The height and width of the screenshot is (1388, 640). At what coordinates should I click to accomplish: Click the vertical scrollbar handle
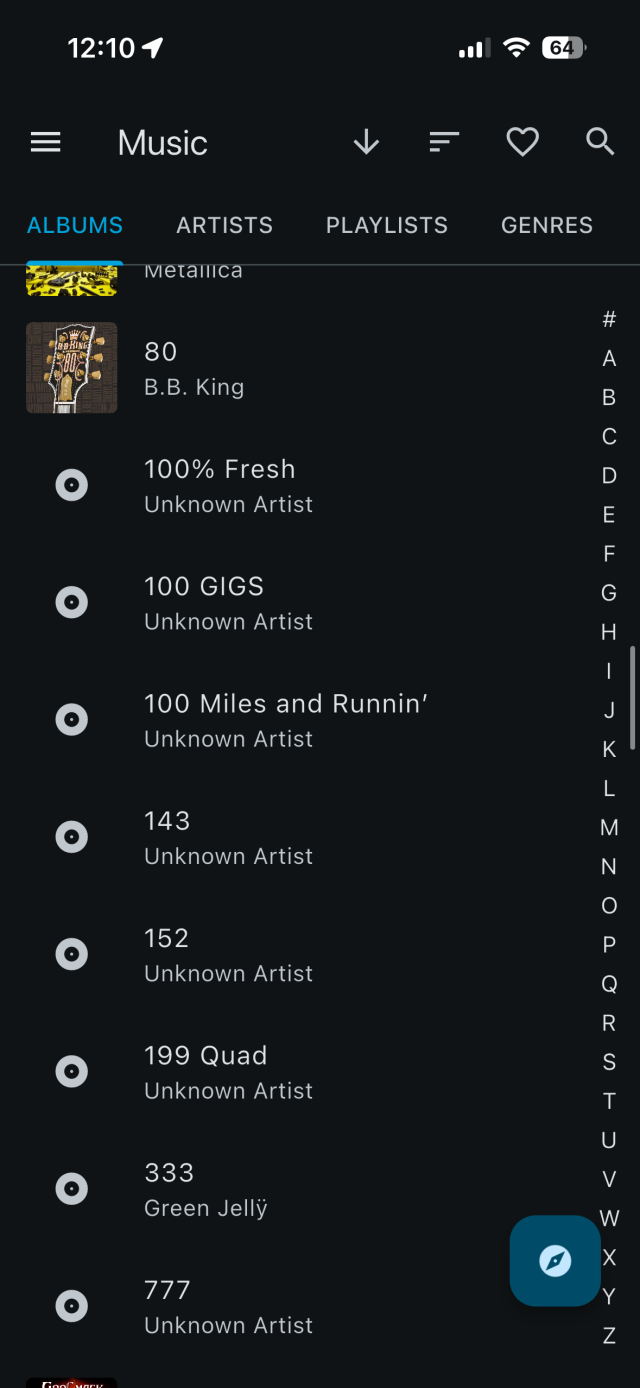633,698
